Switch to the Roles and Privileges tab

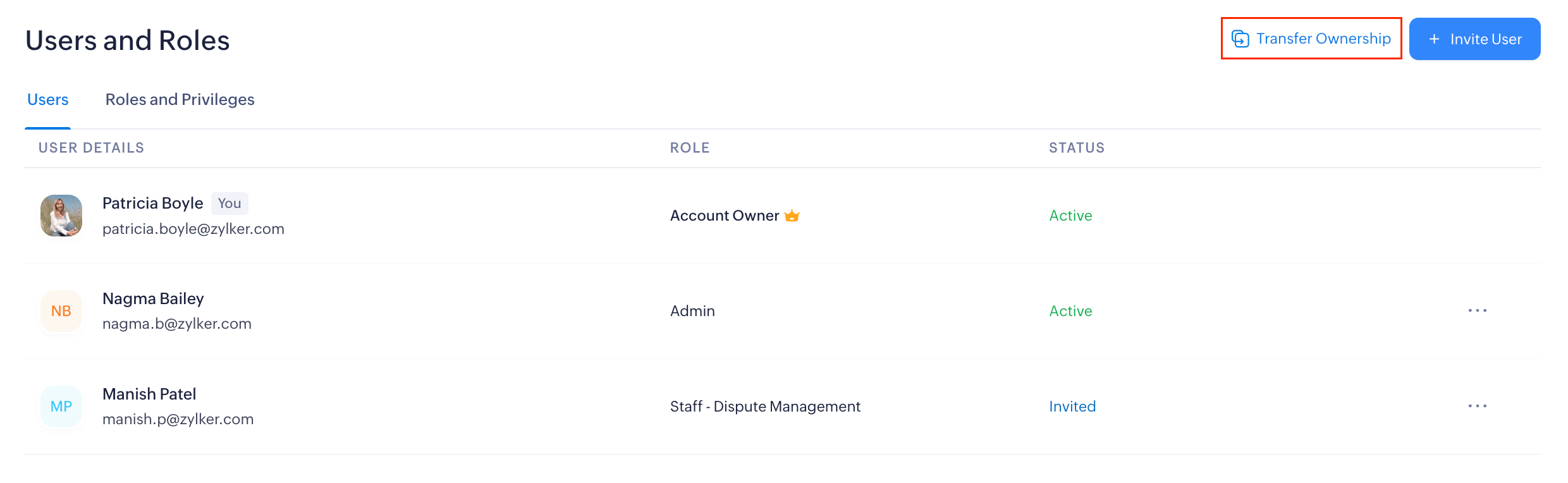pos(180,100)
